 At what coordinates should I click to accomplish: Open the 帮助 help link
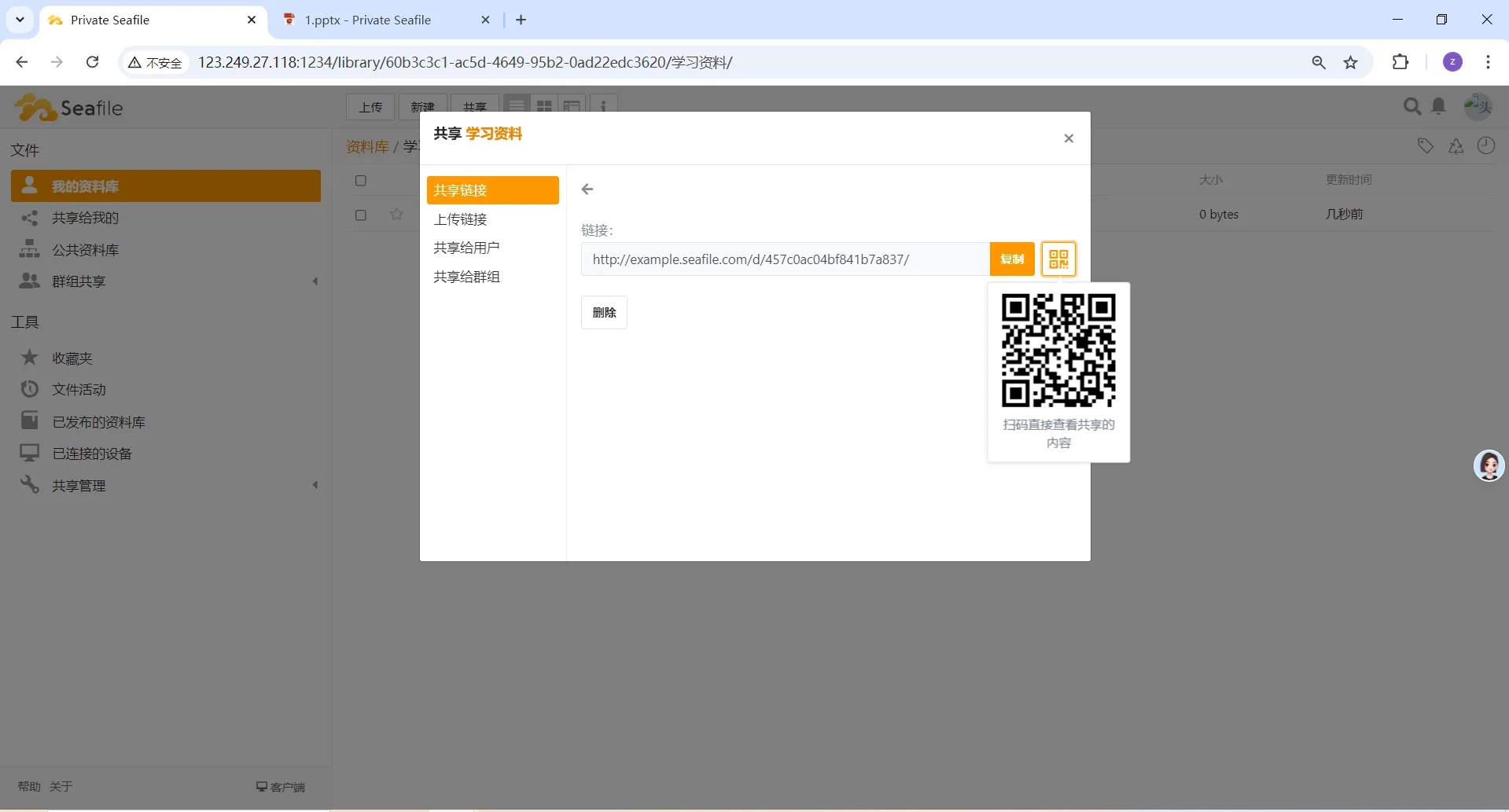click(x=29, y=787)
